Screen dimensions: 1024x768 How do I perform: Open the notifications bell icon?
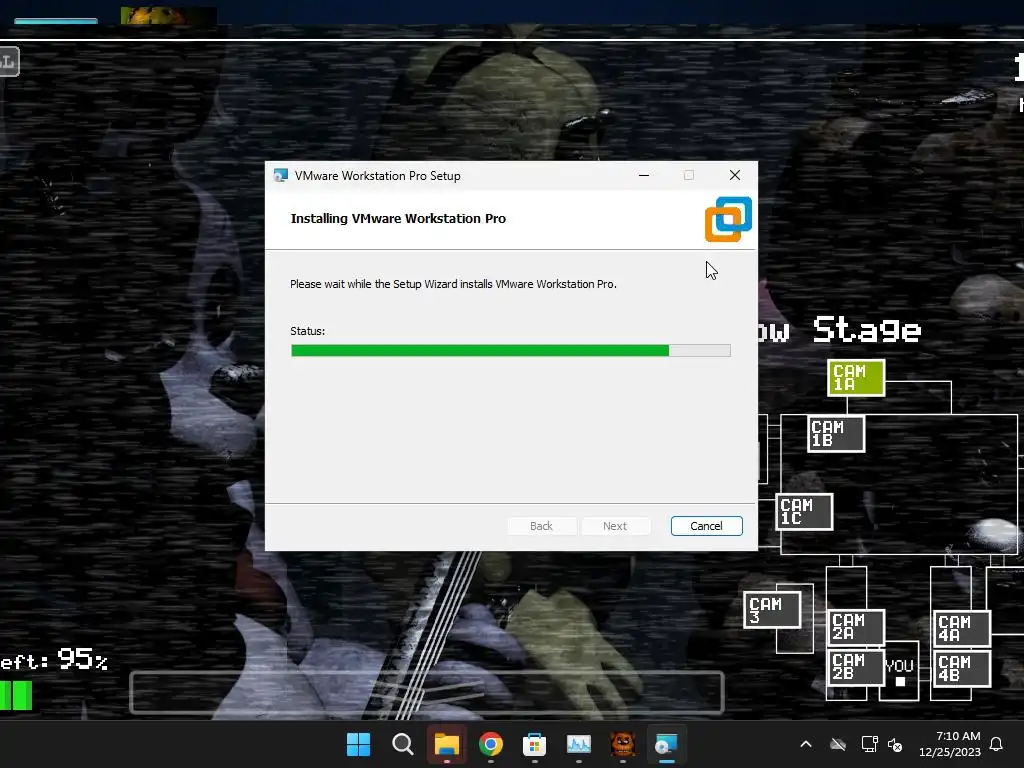(997, 744)
